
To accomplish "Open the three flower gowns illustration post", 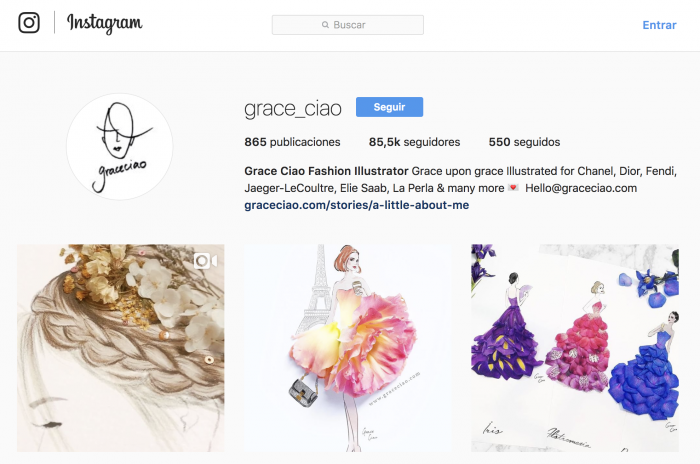I will (x=575, y=348).
